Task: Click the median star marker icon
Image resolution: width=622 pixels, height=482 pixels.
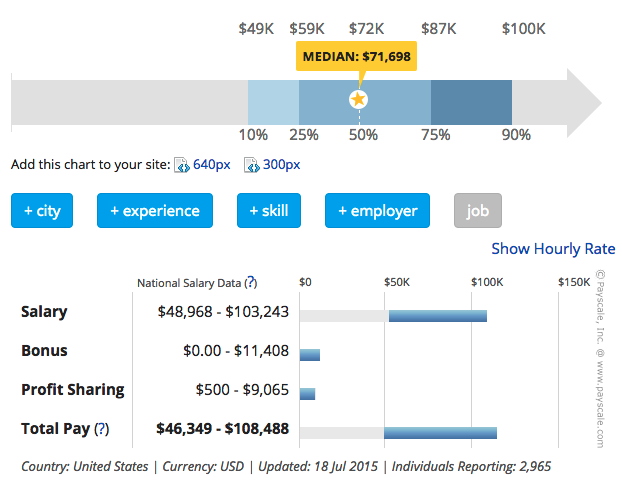Action: (x=358, y=99)
